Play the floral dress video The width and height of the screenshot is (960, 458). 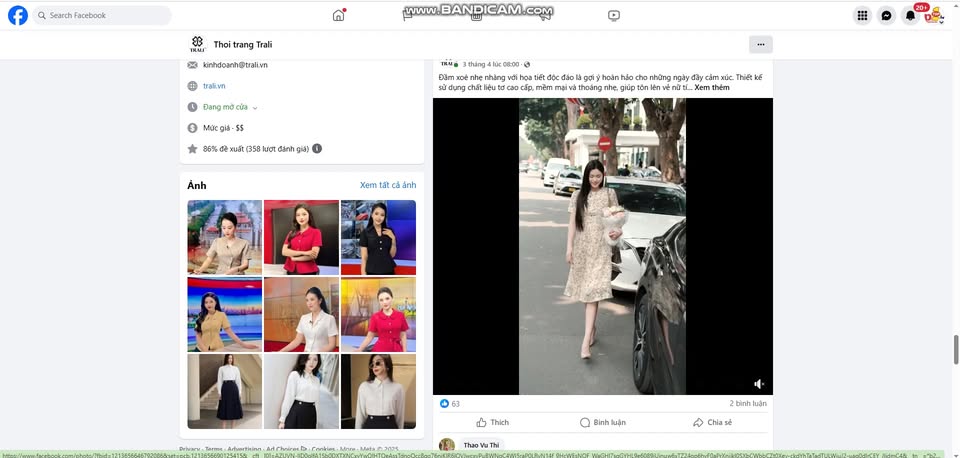pos(602,246)
